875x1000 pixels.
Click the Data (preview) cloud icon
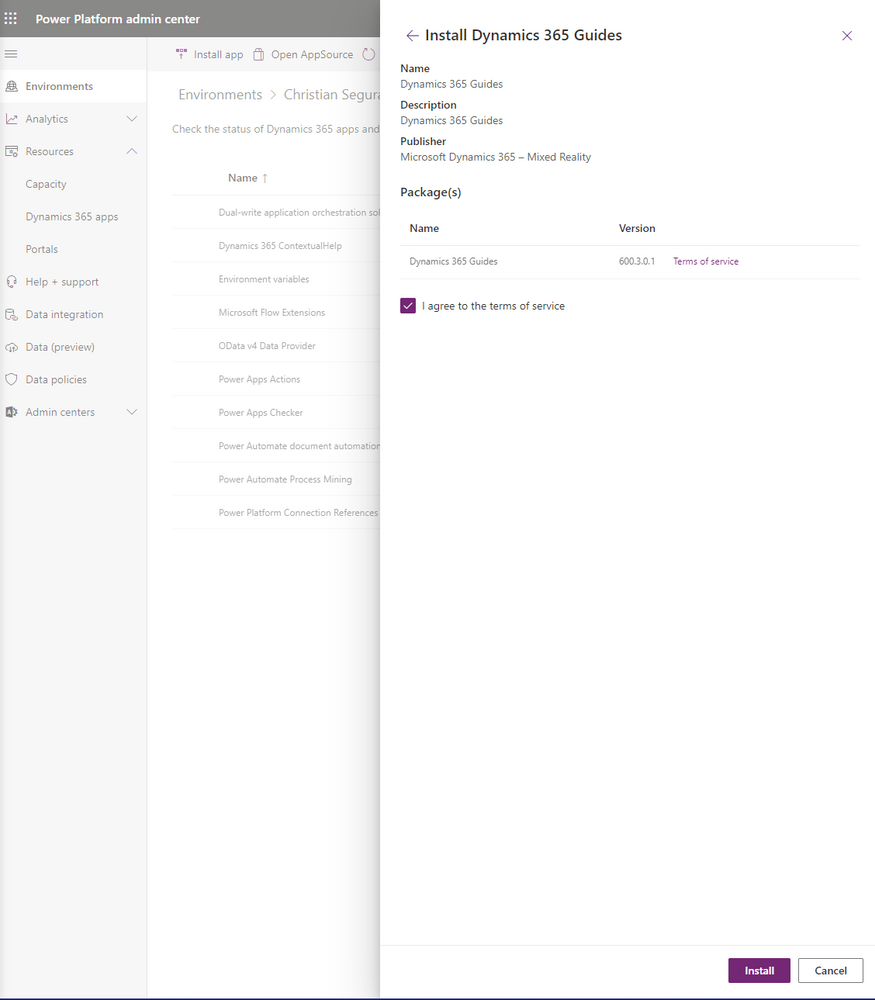[11, 347]
